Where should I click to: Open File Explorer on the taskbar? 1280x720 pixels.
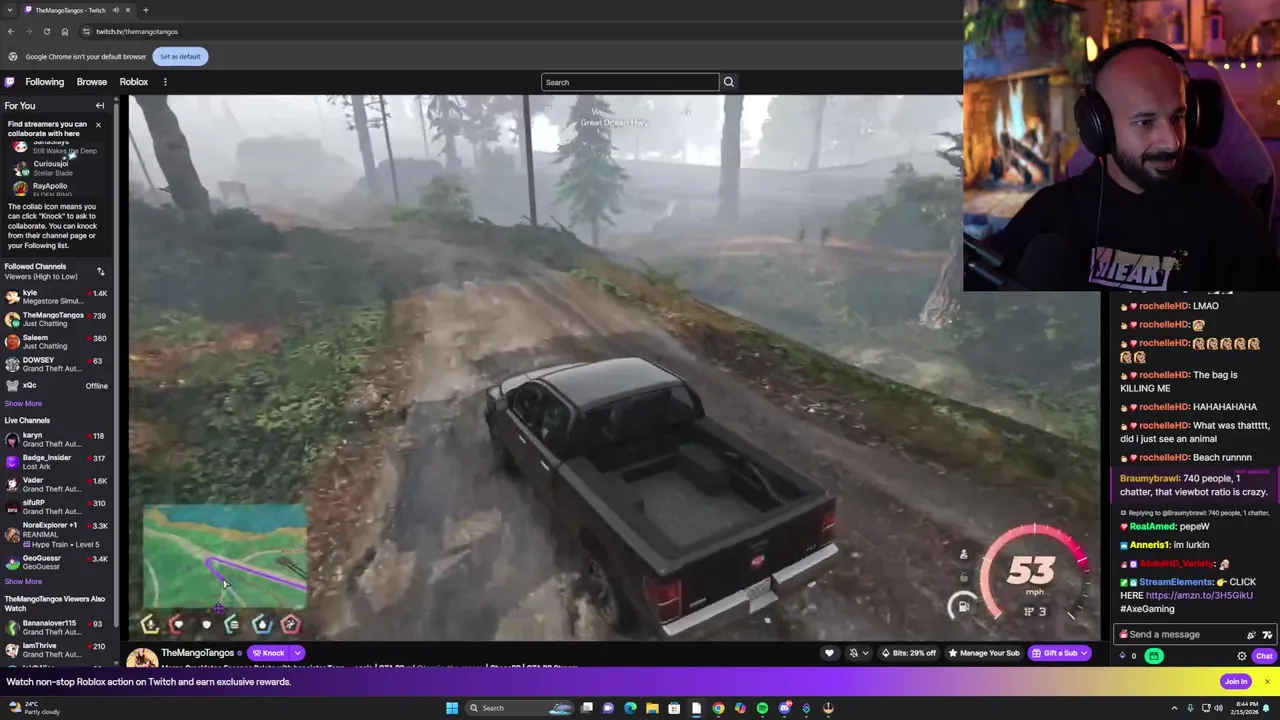(x=652, y=708)
